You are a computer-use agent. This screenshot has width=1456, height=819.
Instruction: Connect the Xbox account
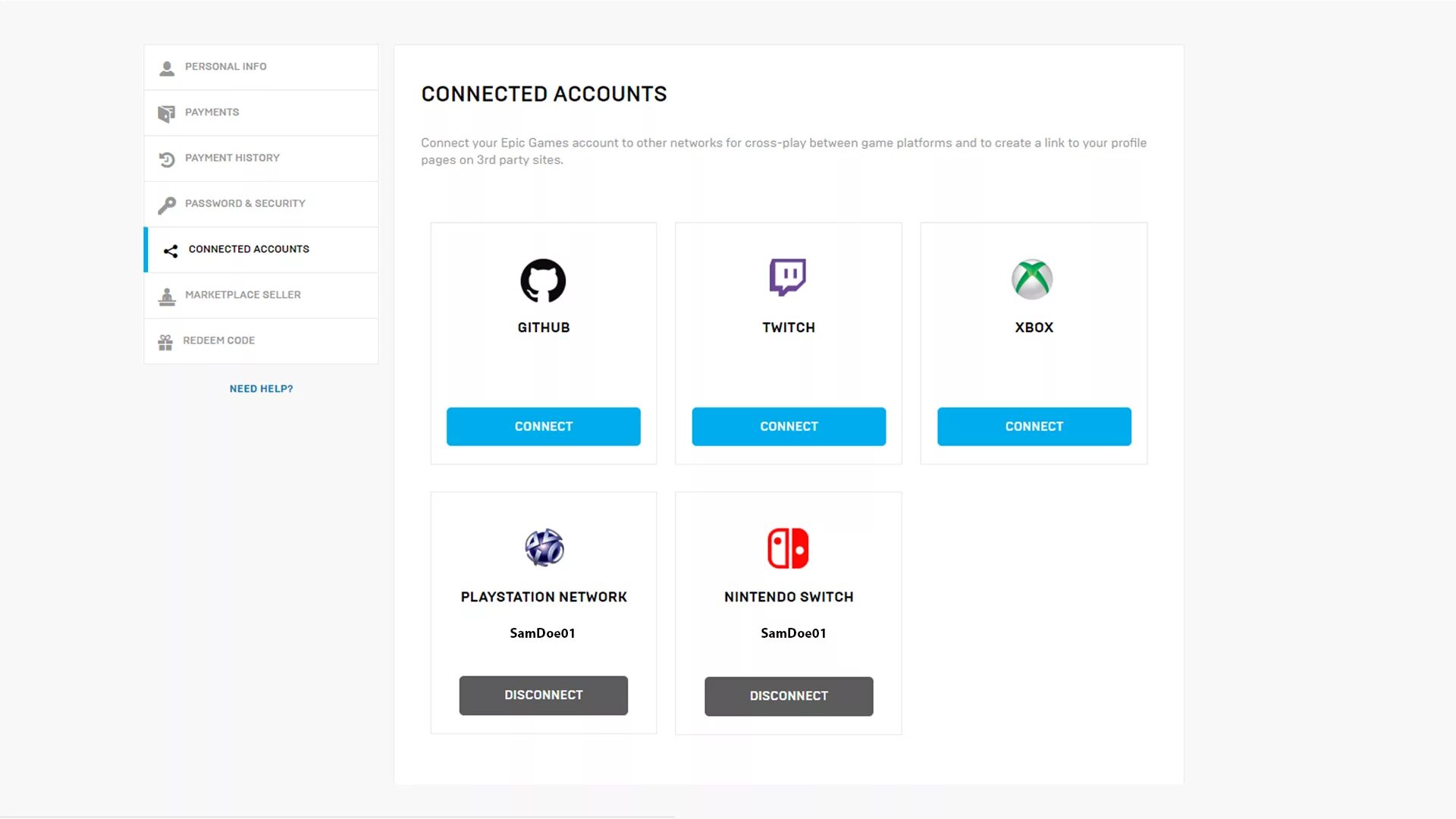pos(1034,426)
